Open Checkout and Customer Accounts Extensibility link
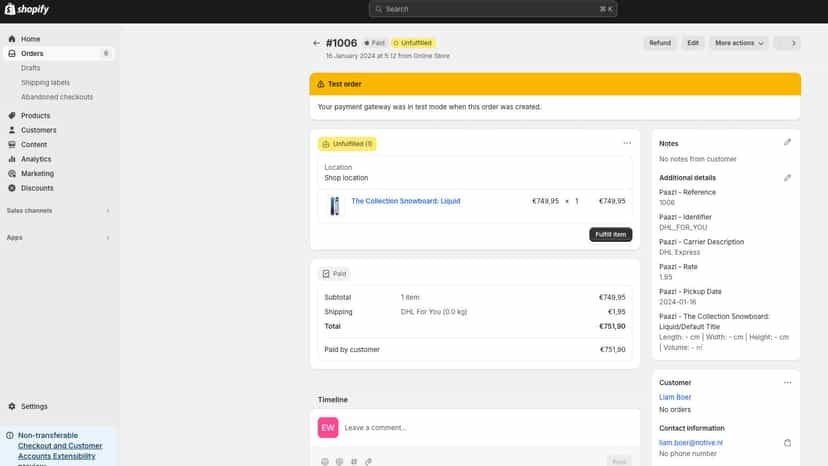Screen dimensions: 828x466 tap(60, 453)
